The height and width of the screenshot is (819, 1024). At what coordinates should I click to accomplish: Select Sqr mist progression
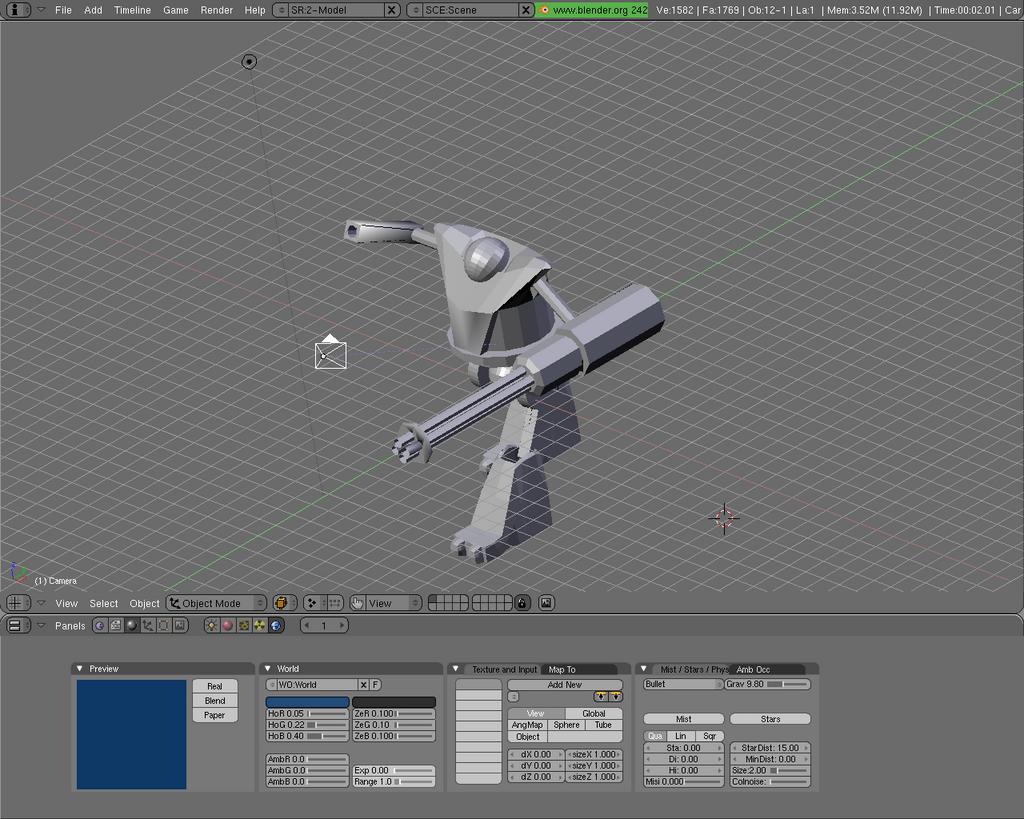point(709,735)
